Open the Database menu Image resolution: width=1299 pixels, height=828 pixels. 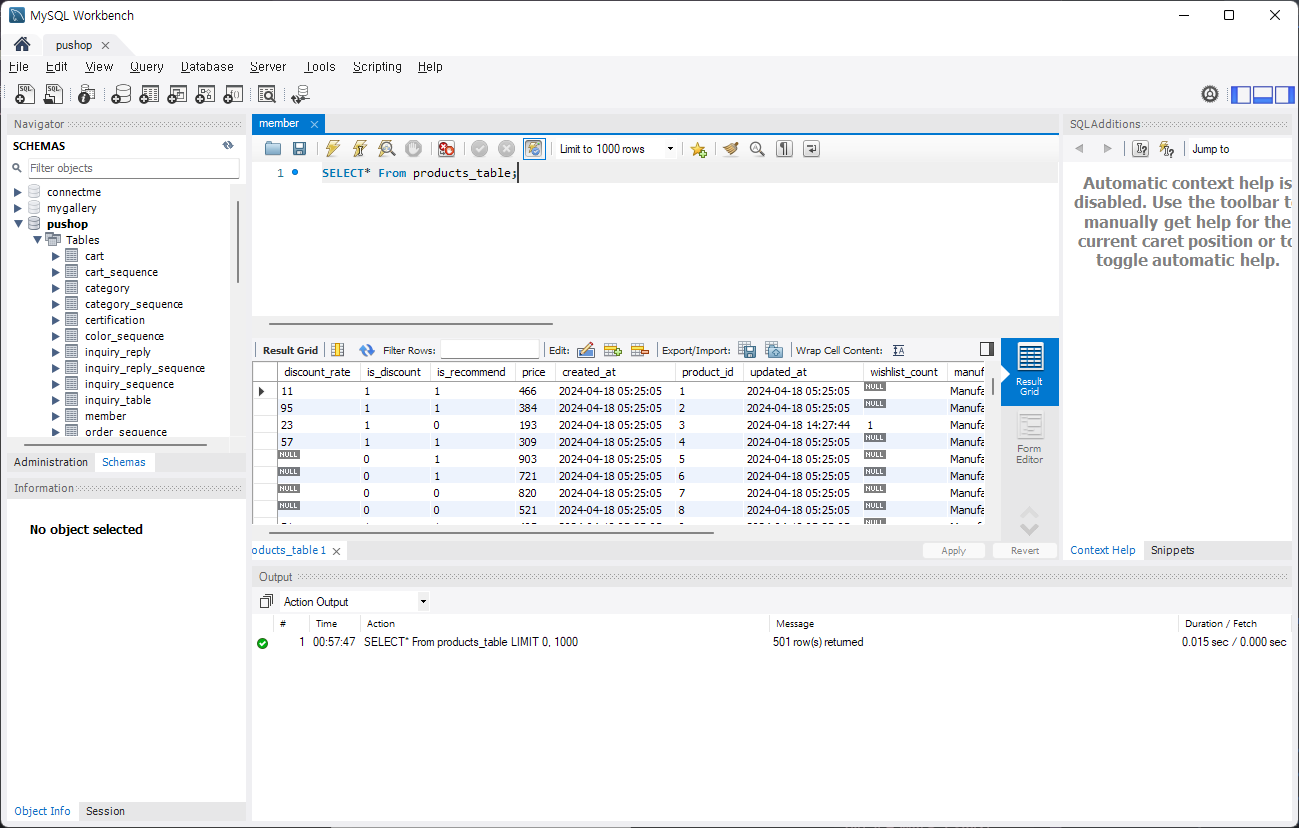click(x=207, y=67)
